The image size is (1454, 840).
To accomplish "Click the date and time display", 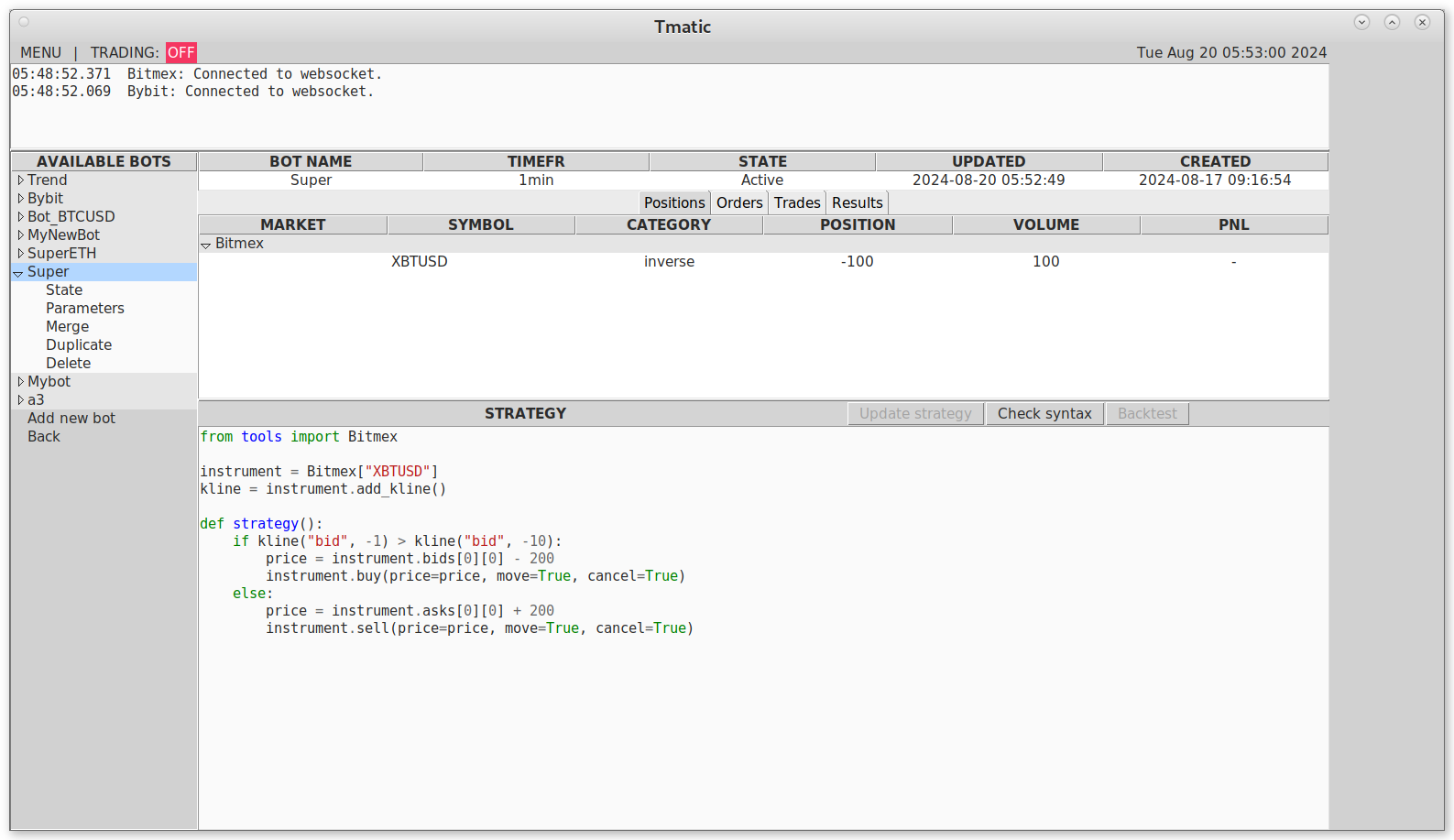I will pyautogui.click(x=1231, y=53).
